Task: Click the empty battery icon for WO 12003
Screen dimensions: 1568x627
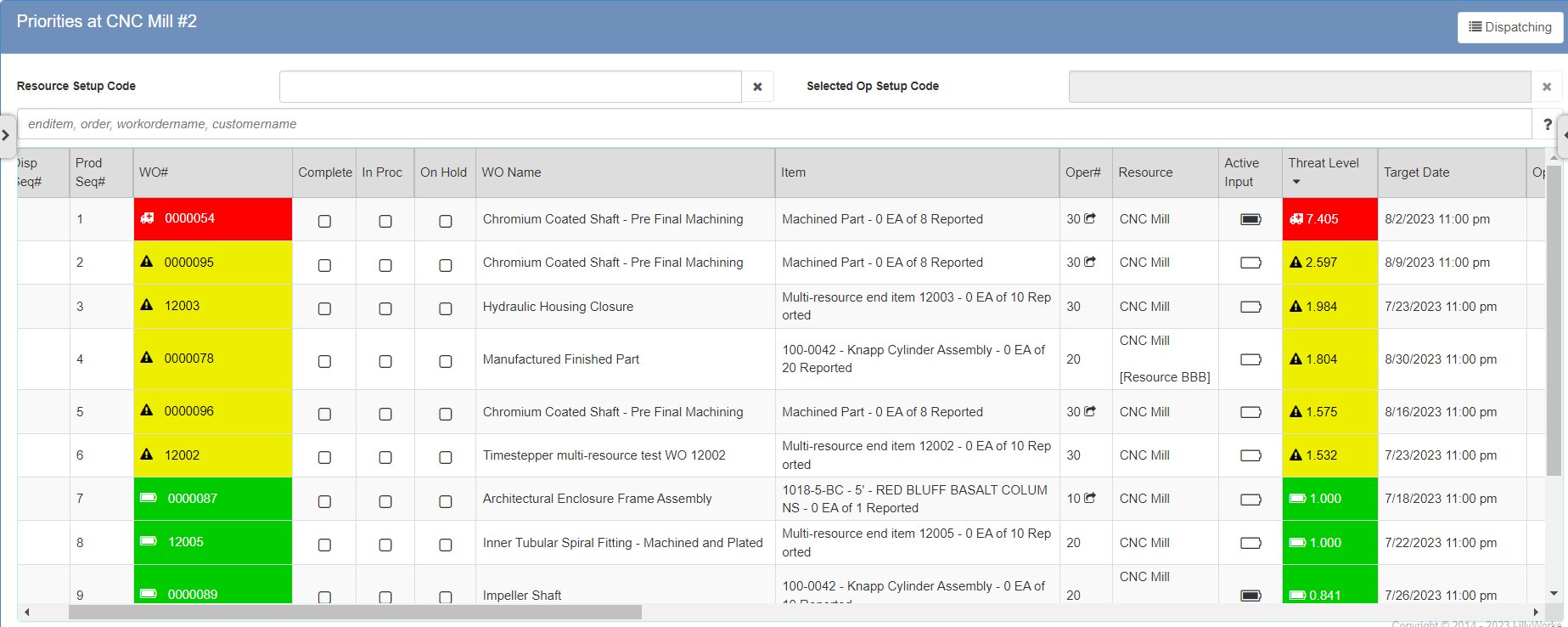Action: click(x=1250, y=307)
